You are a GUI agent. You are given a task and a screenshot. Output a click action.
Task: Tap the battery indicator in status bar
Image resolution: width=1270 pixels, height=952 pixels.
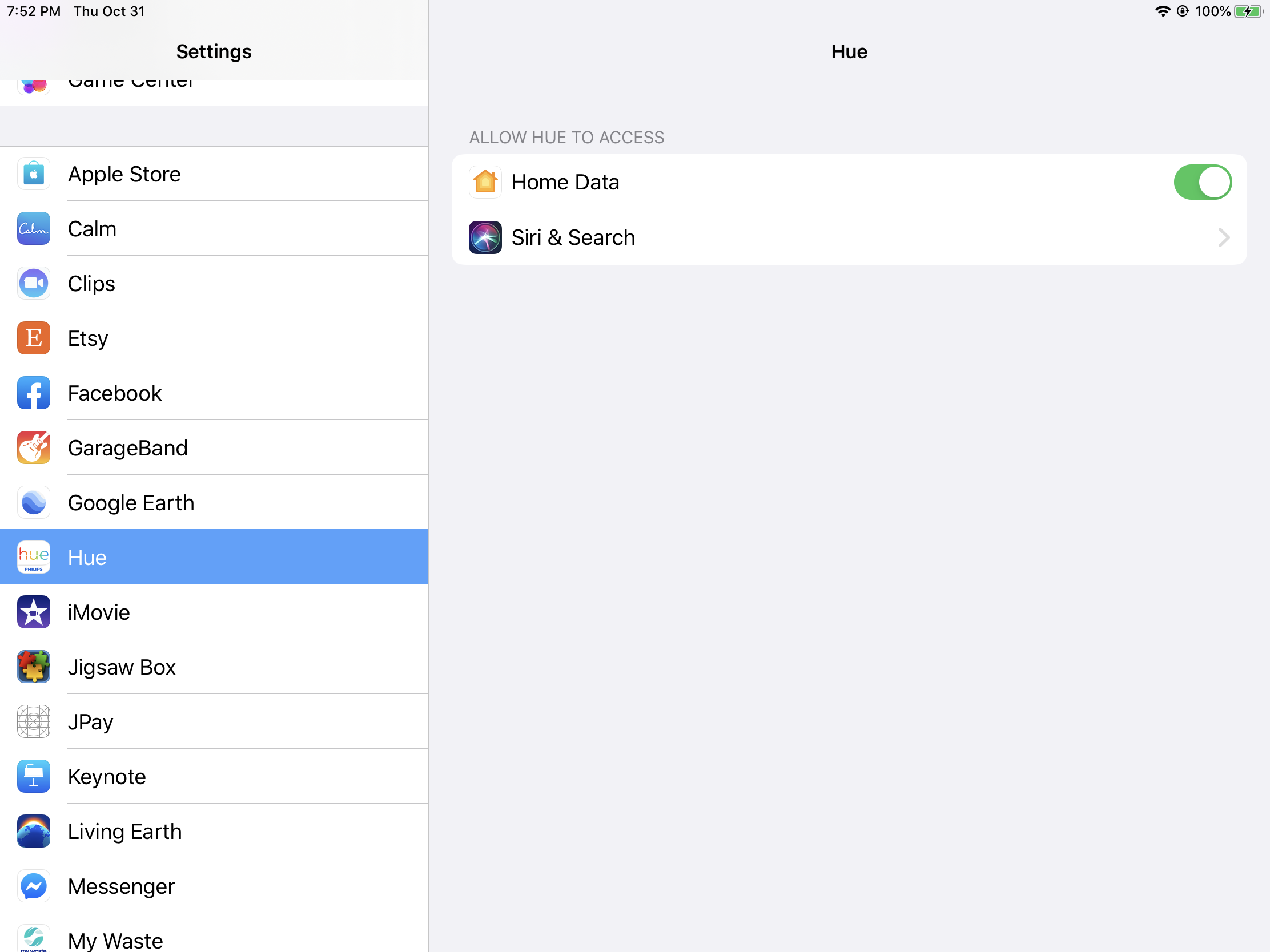tap(1248, 11)
